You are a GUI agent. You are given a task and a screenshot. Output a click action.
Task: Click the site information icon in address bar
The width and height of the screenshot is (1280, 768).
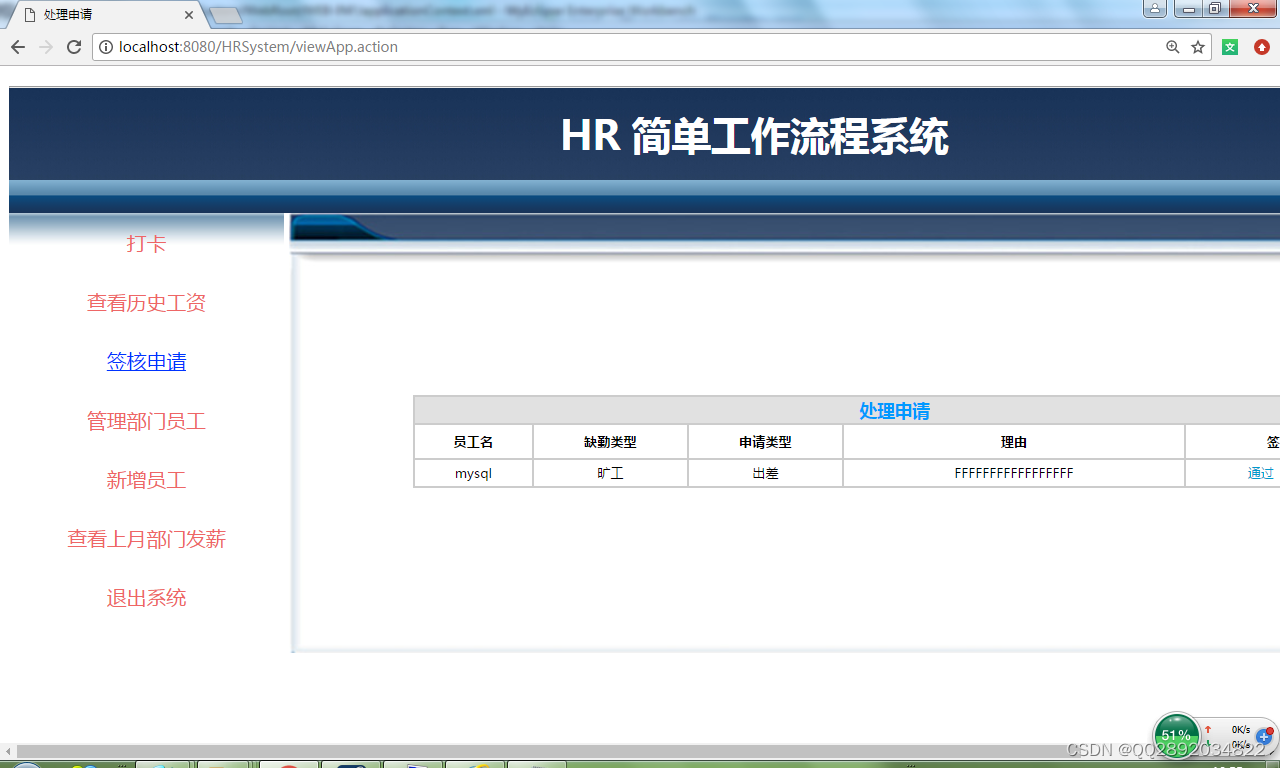point(104,46)
